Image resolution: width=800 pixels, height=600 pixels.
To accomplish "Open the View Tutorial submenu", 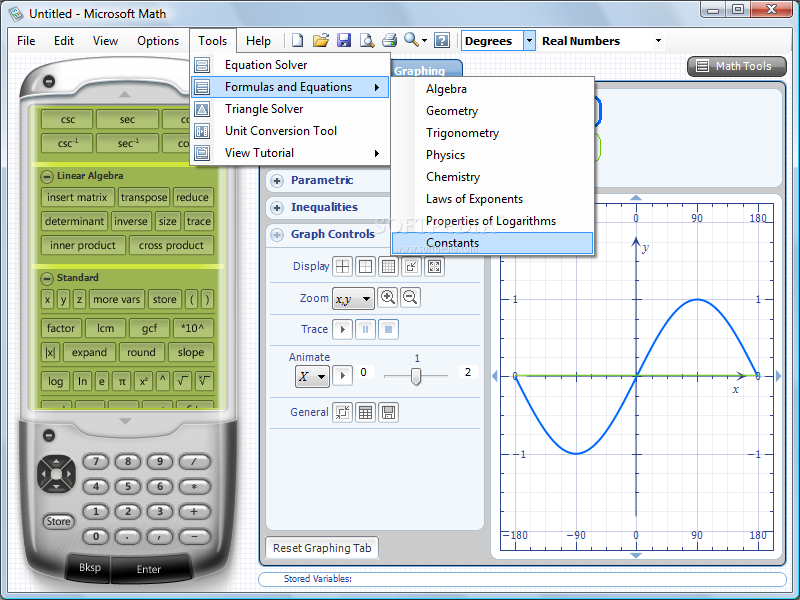I will pos(290,153).
